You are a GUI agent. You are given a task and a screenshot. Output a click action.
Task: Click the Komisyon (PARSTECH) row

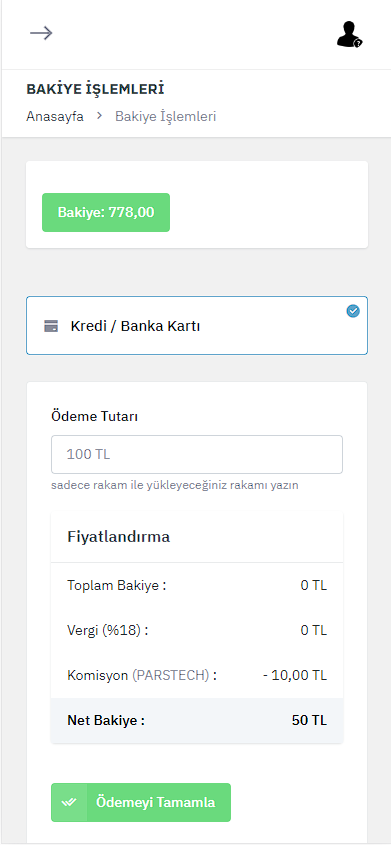point(197,675)
